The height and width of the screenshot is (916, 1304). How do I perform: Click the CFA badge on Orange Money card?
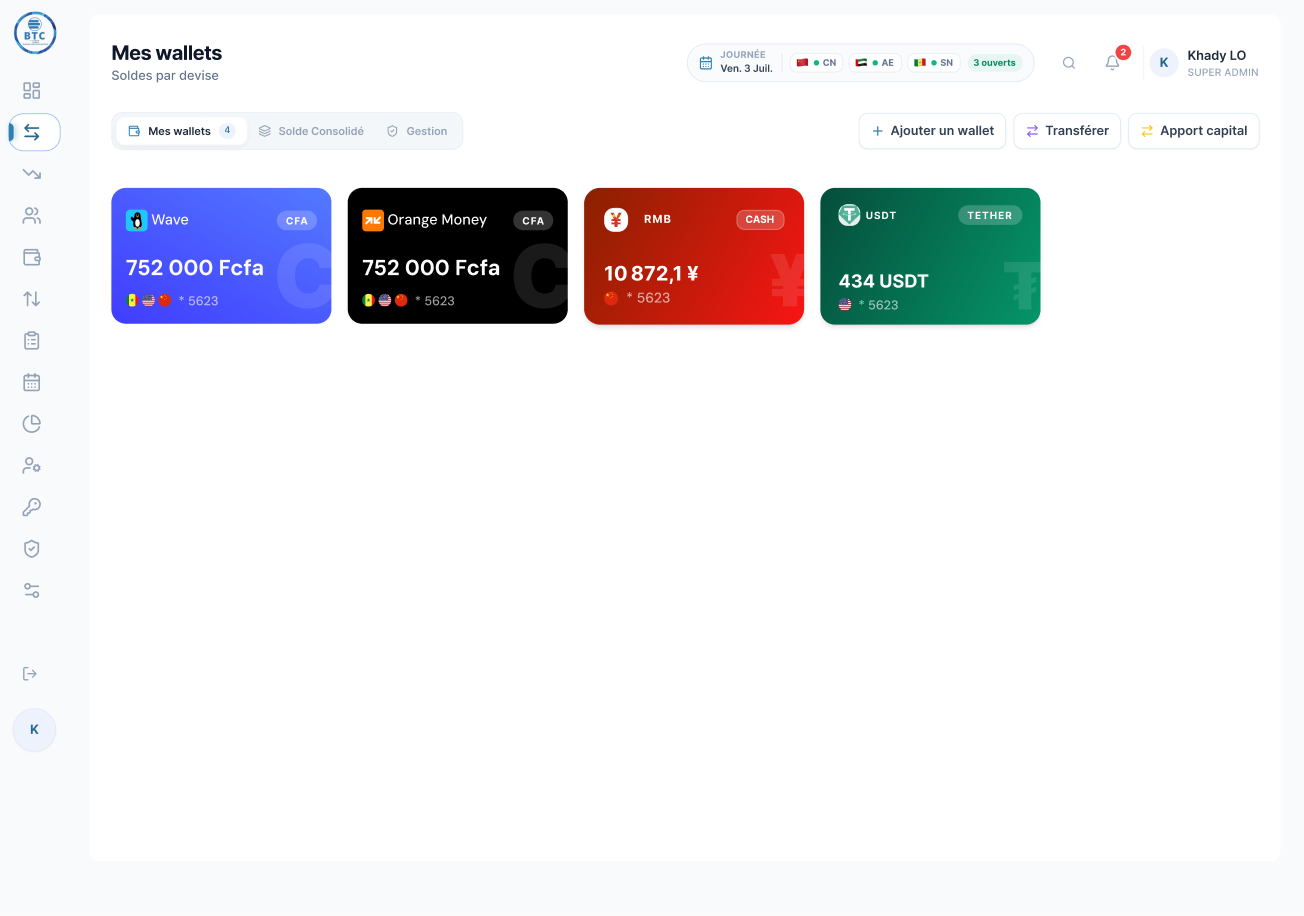coord(533,221)
